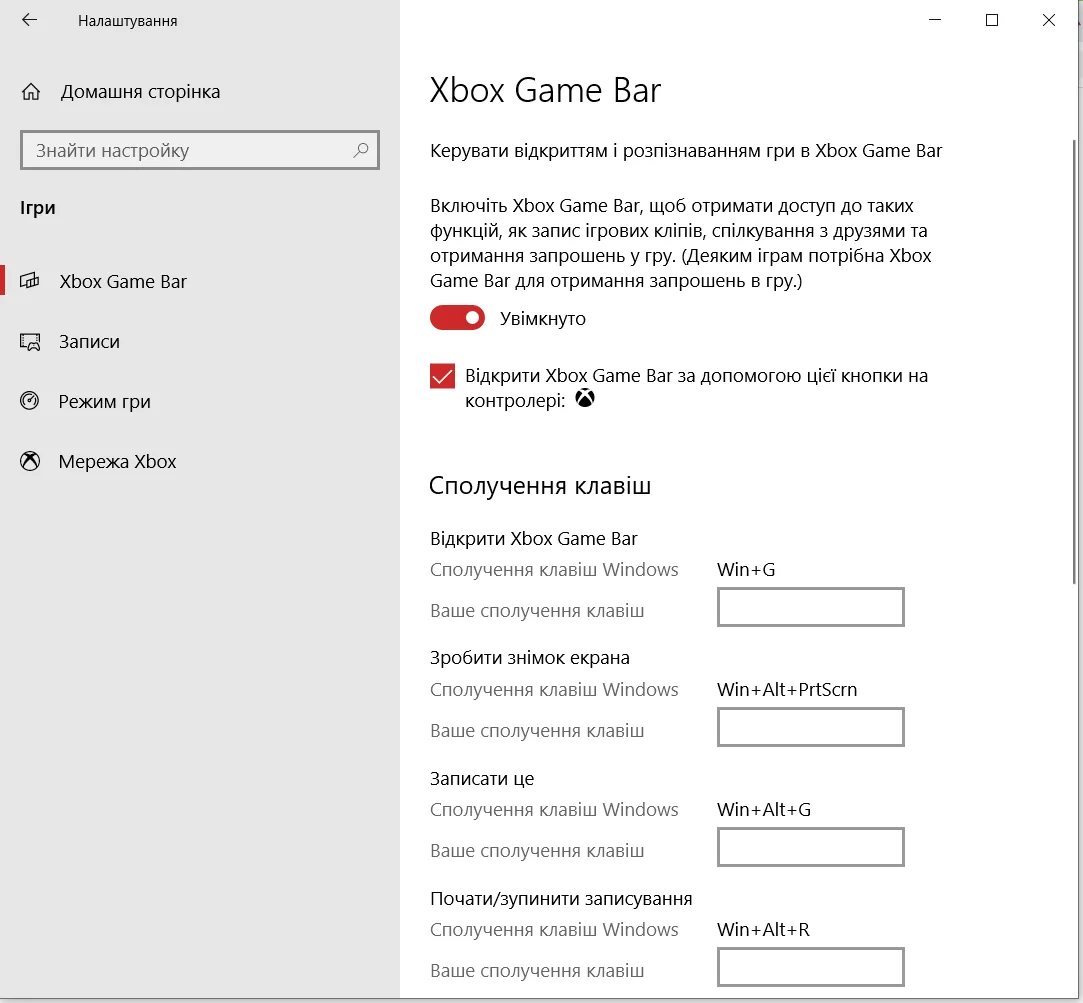Image resolution: width=1083 pixels, height=1003 pixels.
Task: Click the Увімкнуто toggle label
Action: tap(543, 318)
